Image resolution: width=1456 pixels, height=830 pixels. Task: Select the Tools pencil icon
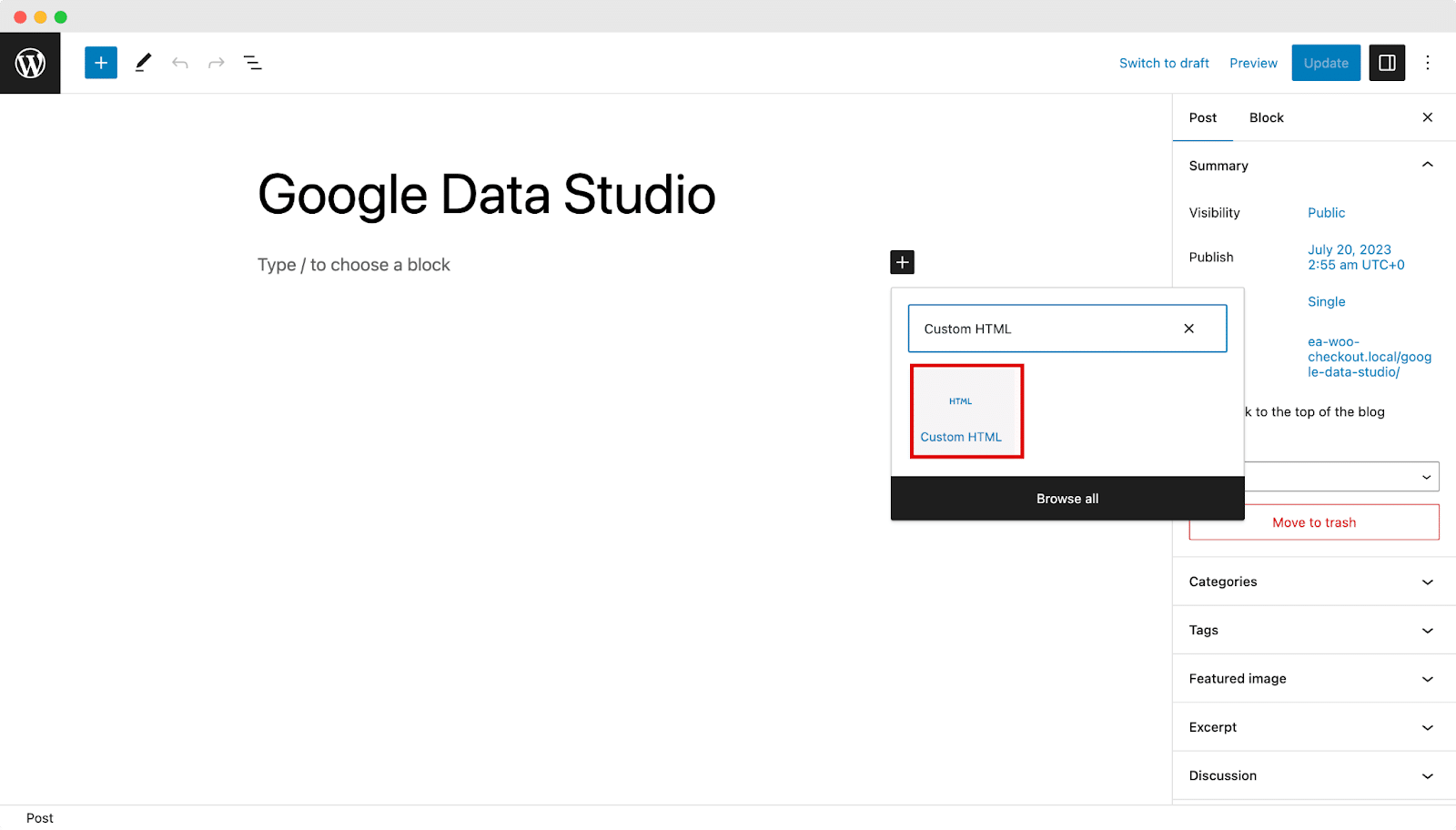143,63
